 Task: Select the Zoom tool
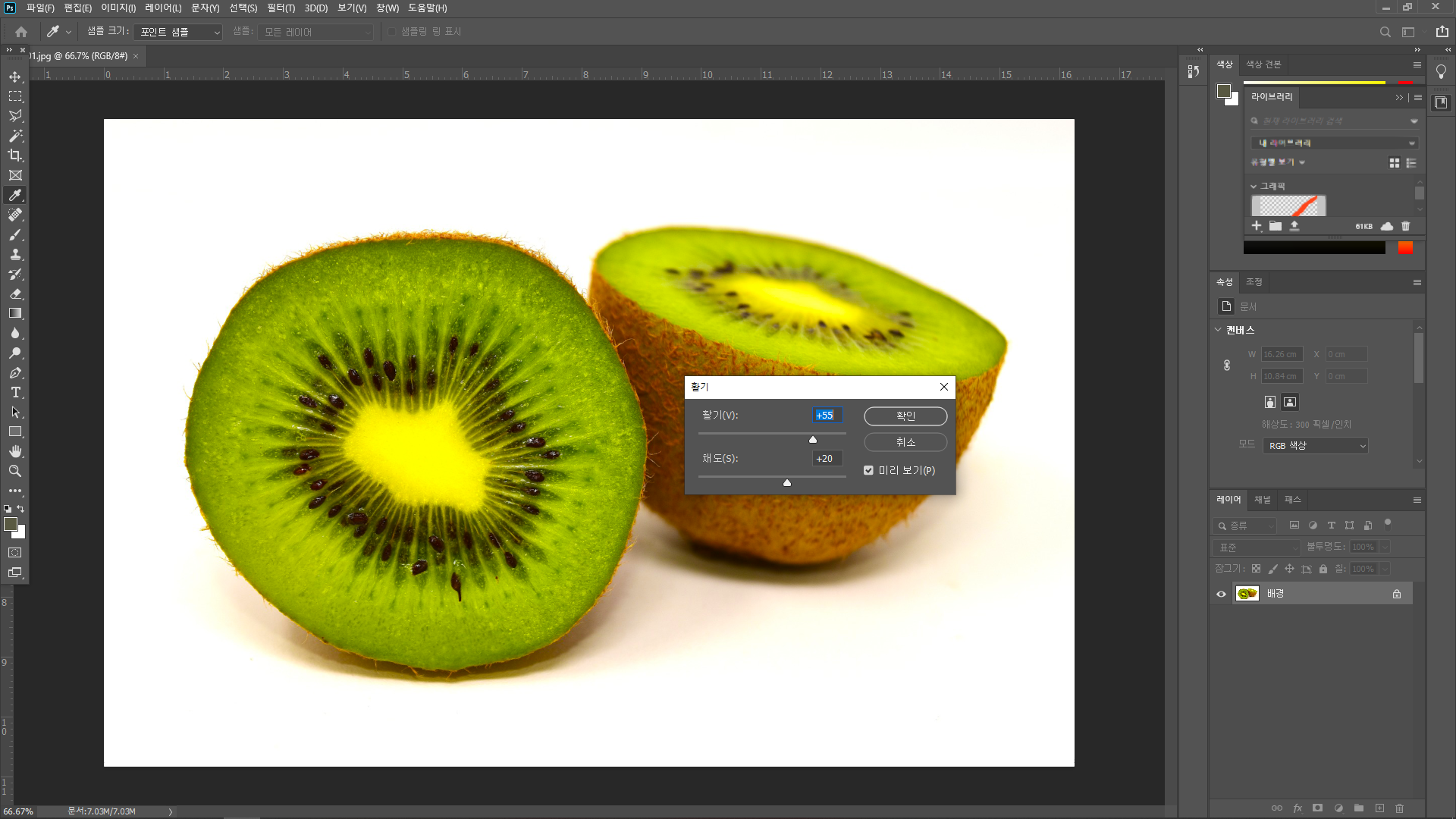click(15, 471)
